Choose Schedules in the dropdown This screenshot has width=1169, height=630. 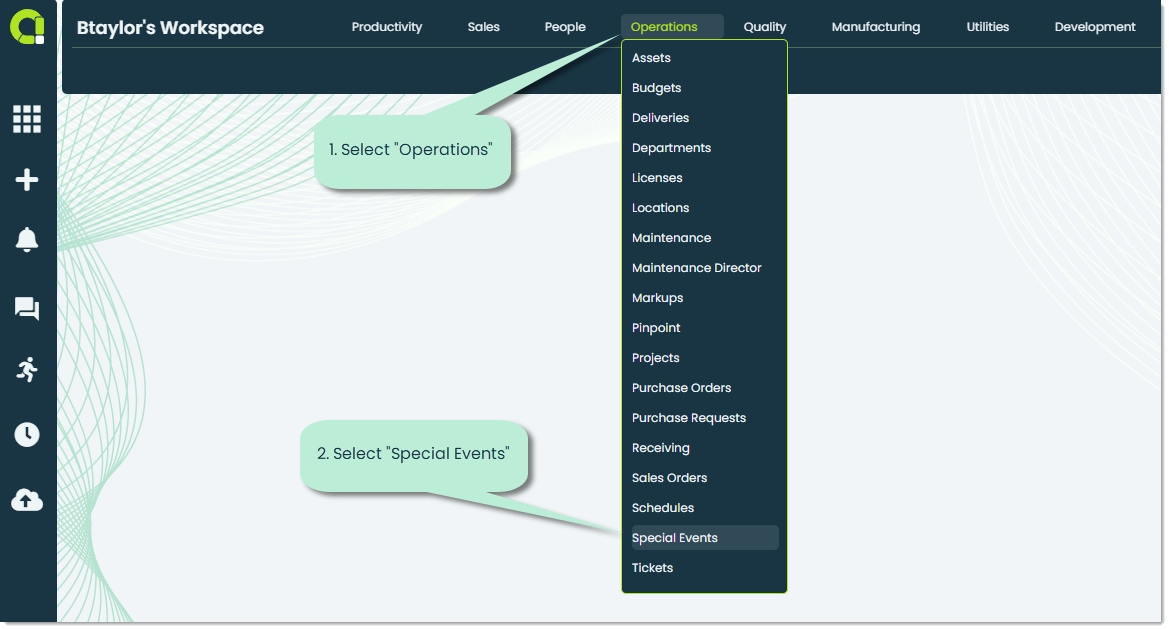(x=663, y=507)
